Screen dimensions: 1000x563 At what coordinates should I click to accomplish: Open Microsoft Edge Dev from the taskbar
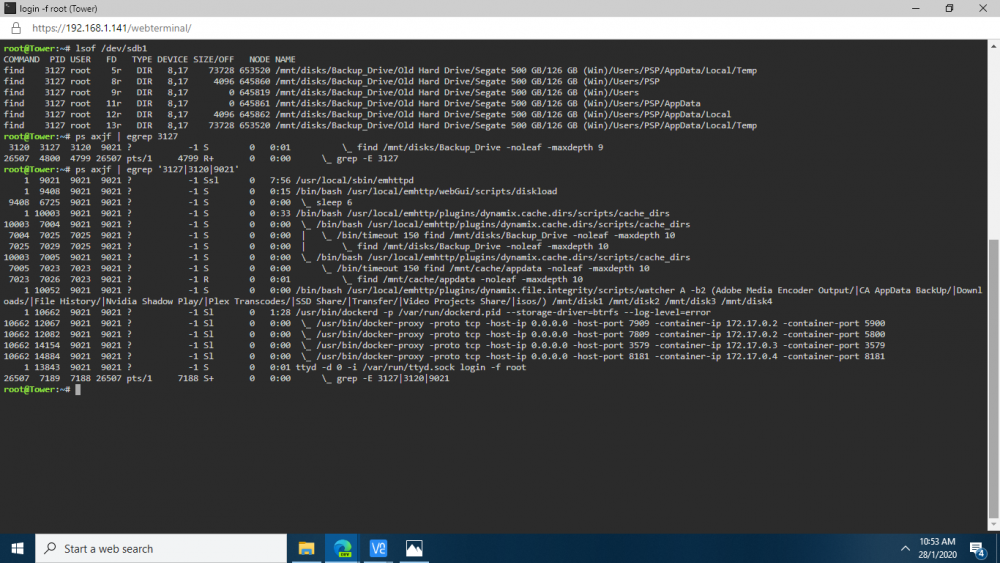click(x=342, y=548)
